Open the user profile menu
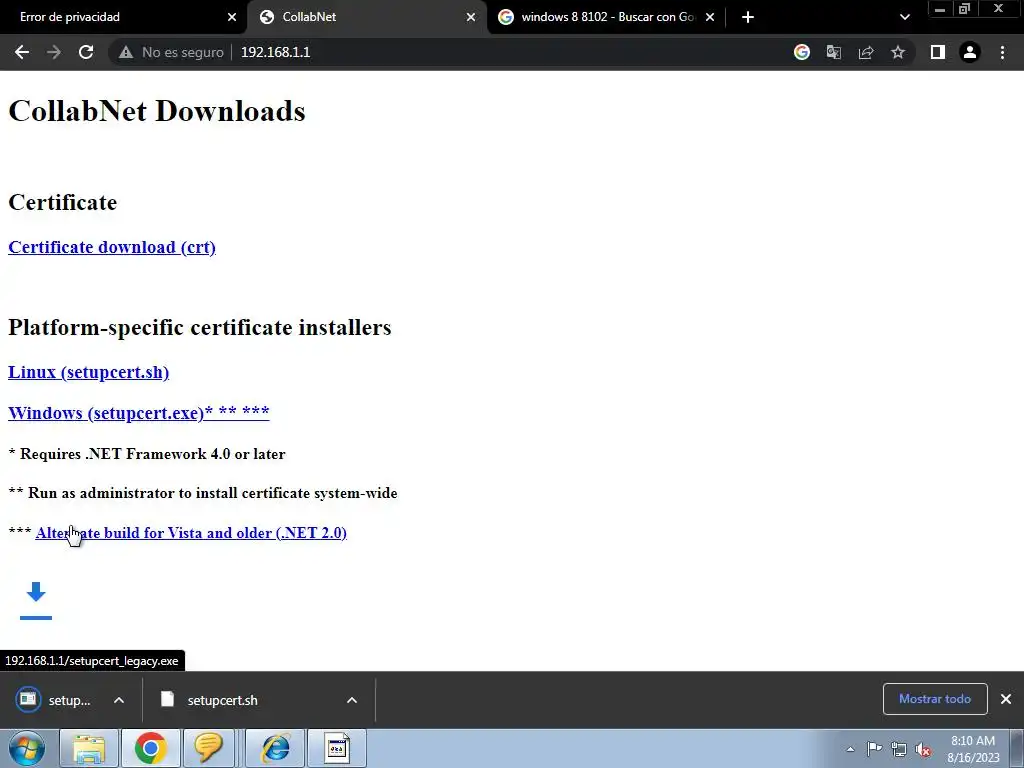The image size is (1024, 768). click(x=970, y=52)
